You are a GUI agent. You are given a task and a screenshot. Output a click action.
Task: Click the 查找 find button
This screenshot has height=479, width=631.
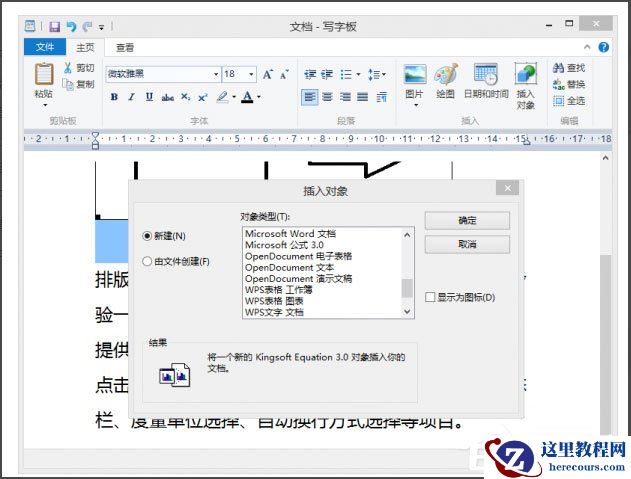(x=569, y=68)
